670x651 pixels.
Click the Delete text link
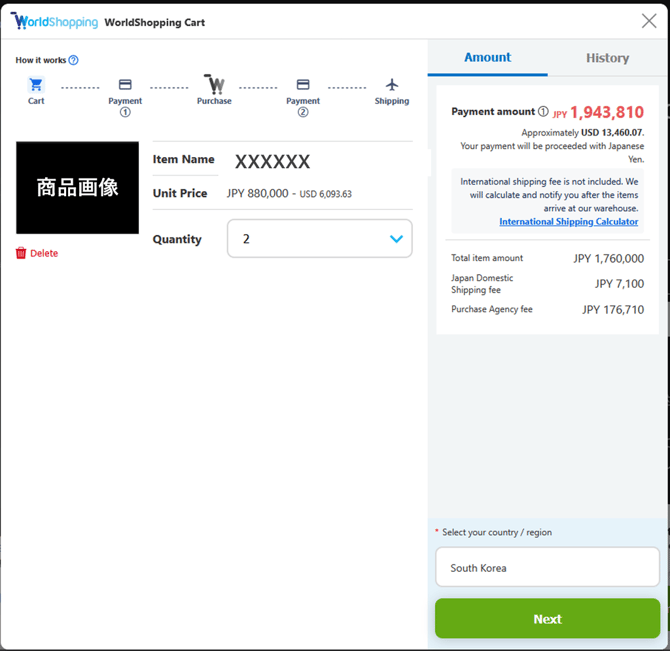pos(44,253)
